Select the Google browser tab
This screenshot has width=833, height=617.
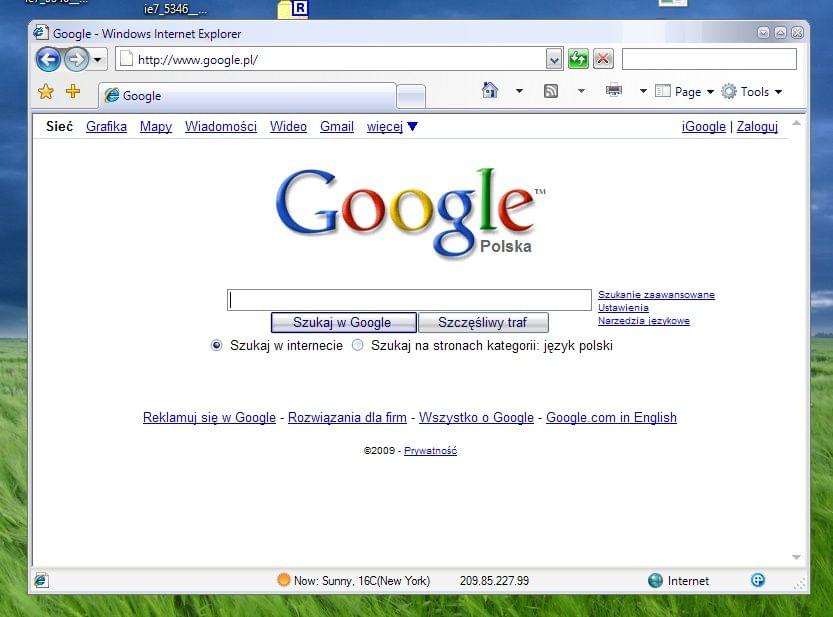pos(248,96)
